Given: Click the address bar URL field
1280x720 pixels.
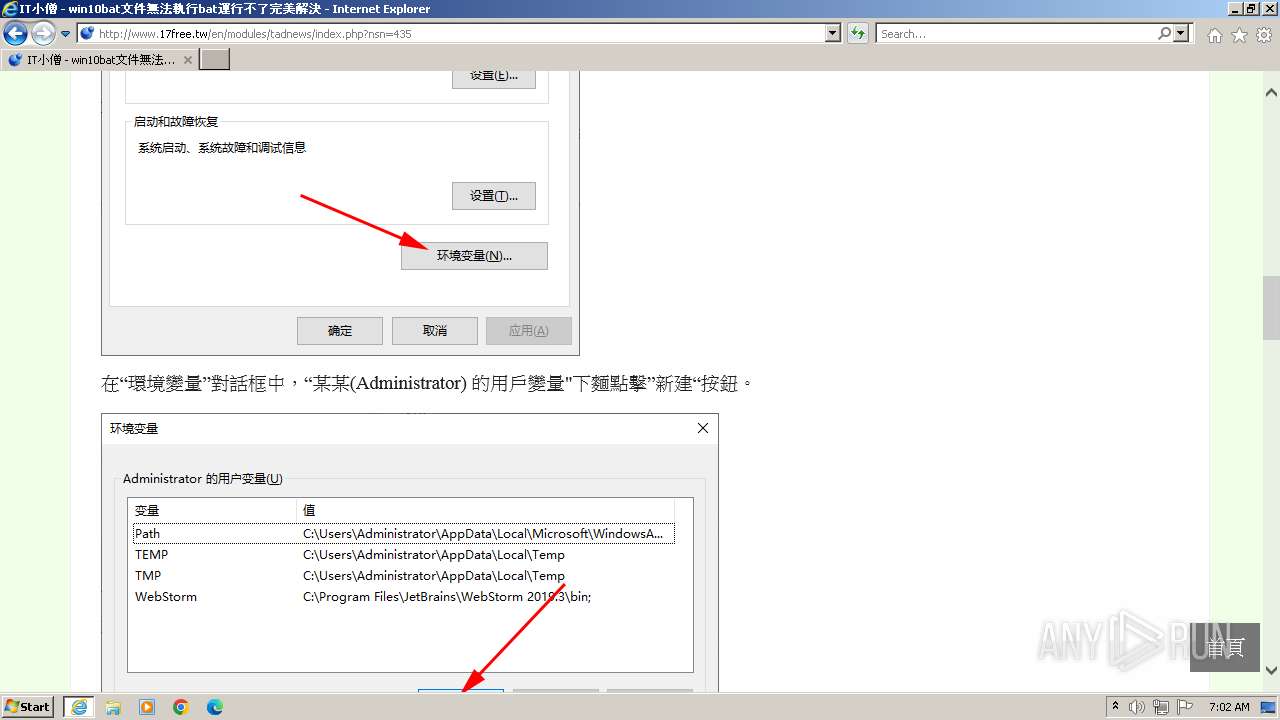Looking at the screenshot, I should coord(450,33).
